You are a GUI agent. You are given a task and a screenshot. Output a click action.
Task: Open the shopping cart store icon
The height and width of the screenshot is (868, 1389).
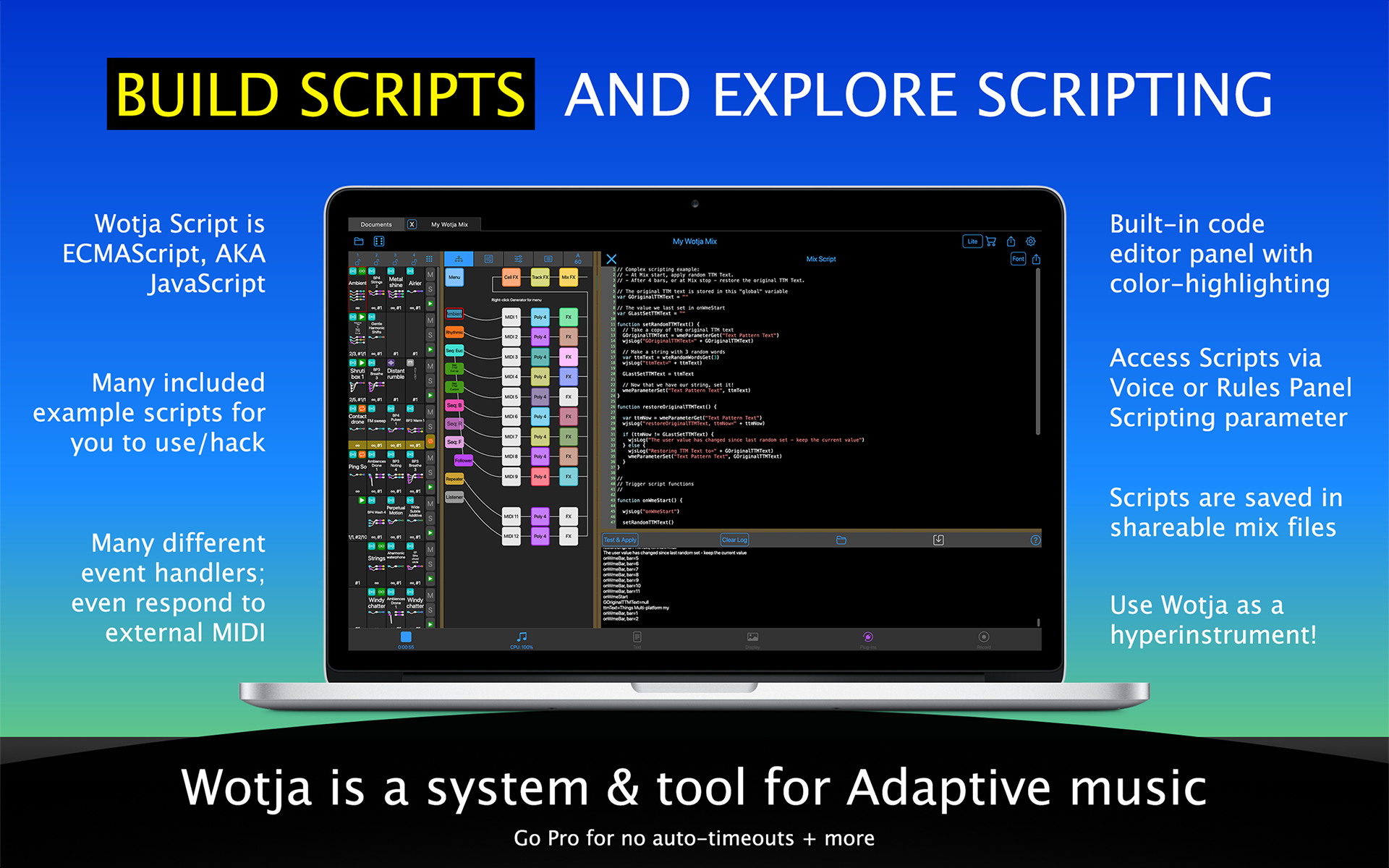991,242
